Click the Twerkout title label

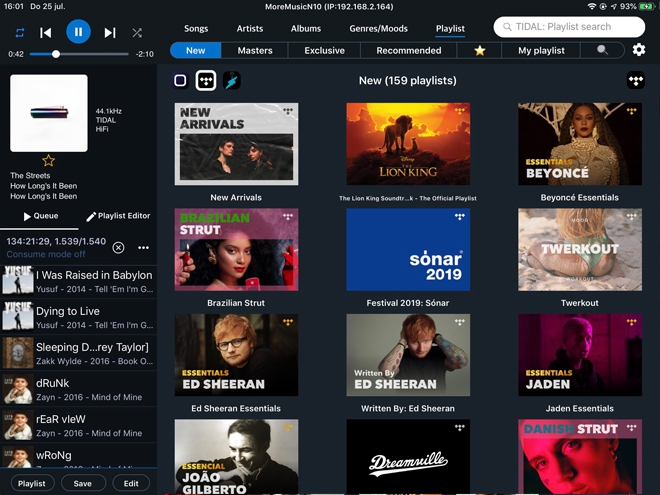click(x=580, y=303)
